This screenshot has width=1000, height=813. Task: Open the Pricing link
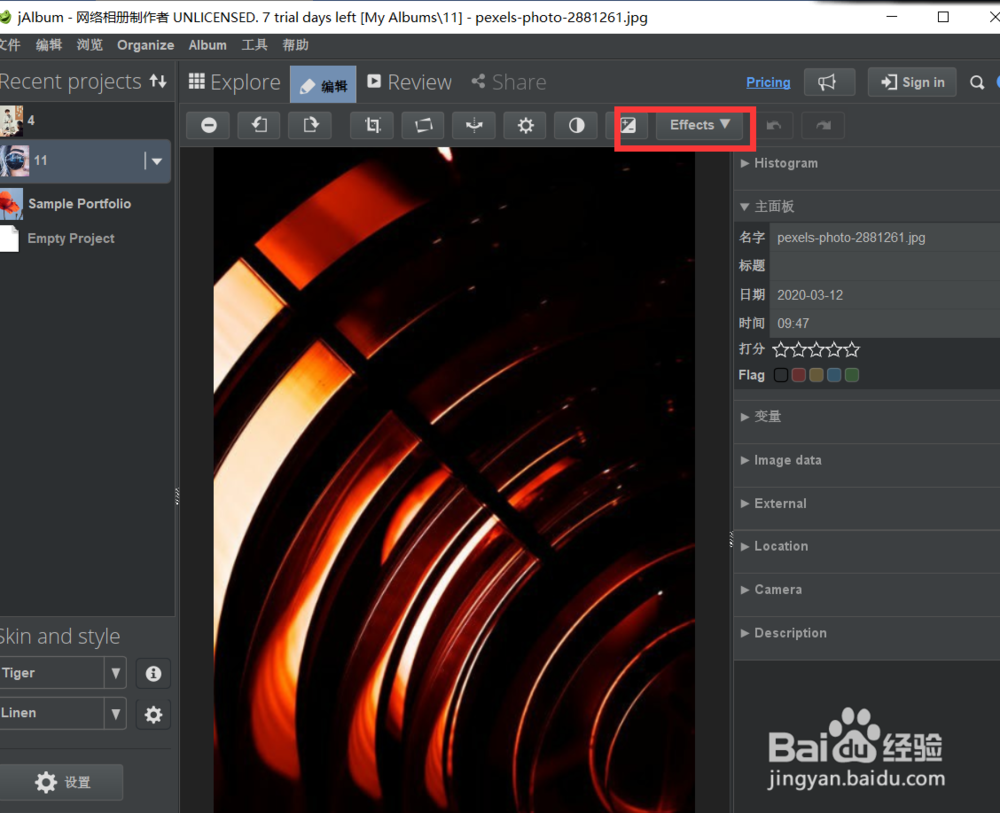[768, 82]
